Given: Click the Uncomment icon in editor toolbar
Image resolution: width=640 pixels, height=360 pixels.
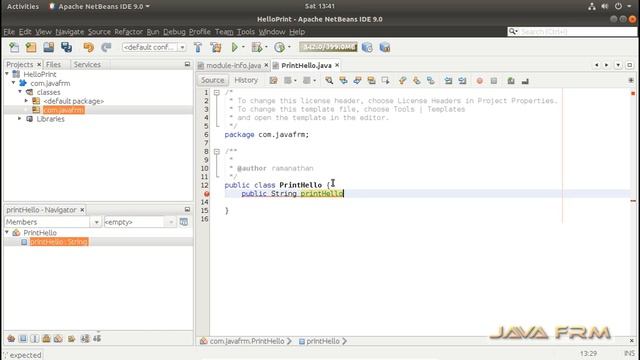Looking at the screenshot, I should tap(525, 81).
